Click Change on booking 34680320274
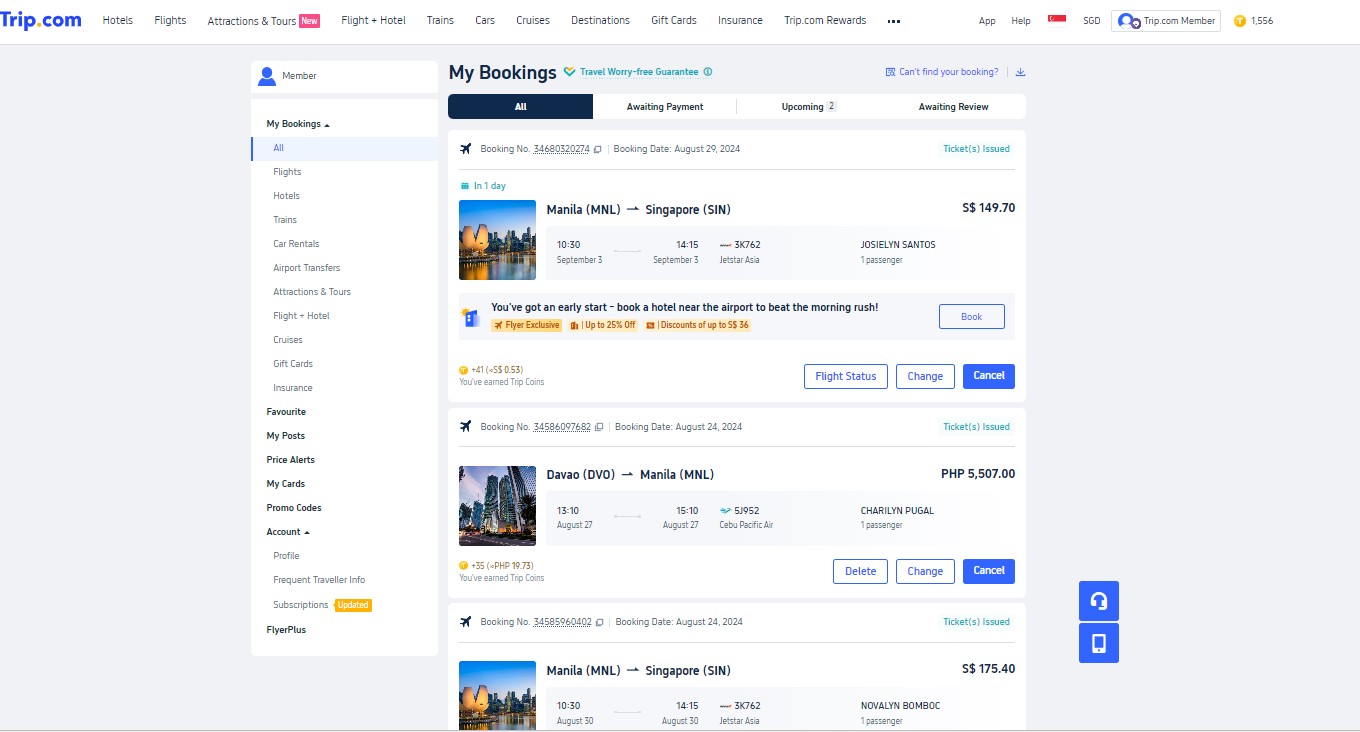 click(925, 376)
